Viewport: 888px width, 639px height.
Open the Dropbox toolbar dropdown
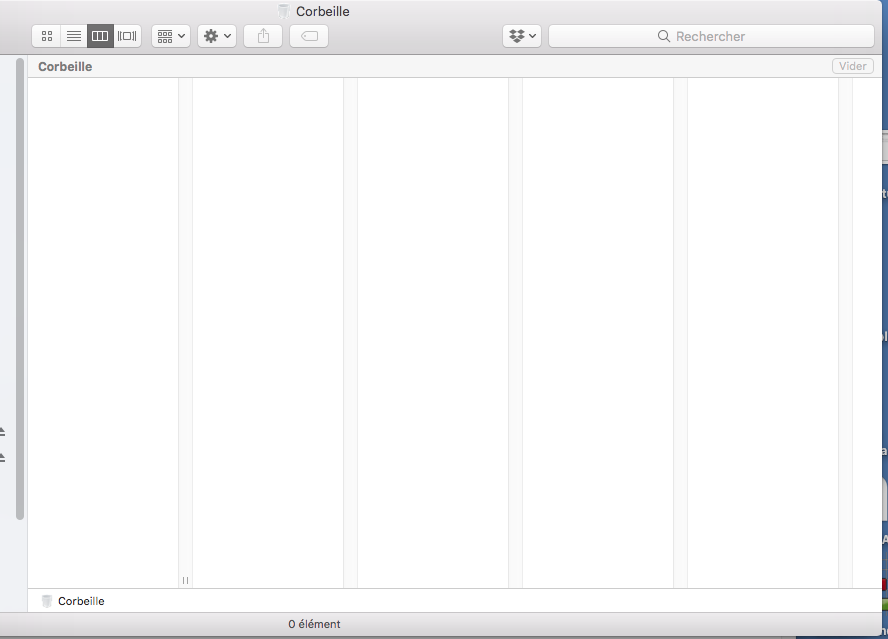[522, 36]
